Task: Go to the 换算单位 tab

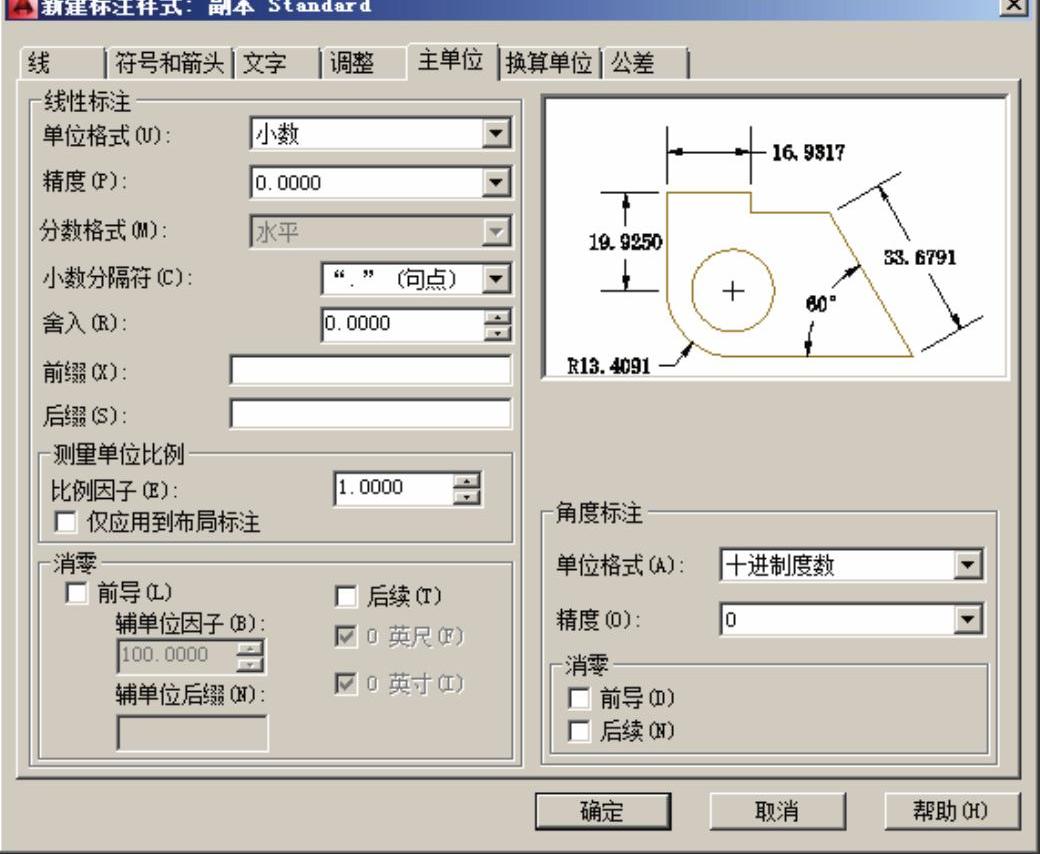Action: coord(549,64)
